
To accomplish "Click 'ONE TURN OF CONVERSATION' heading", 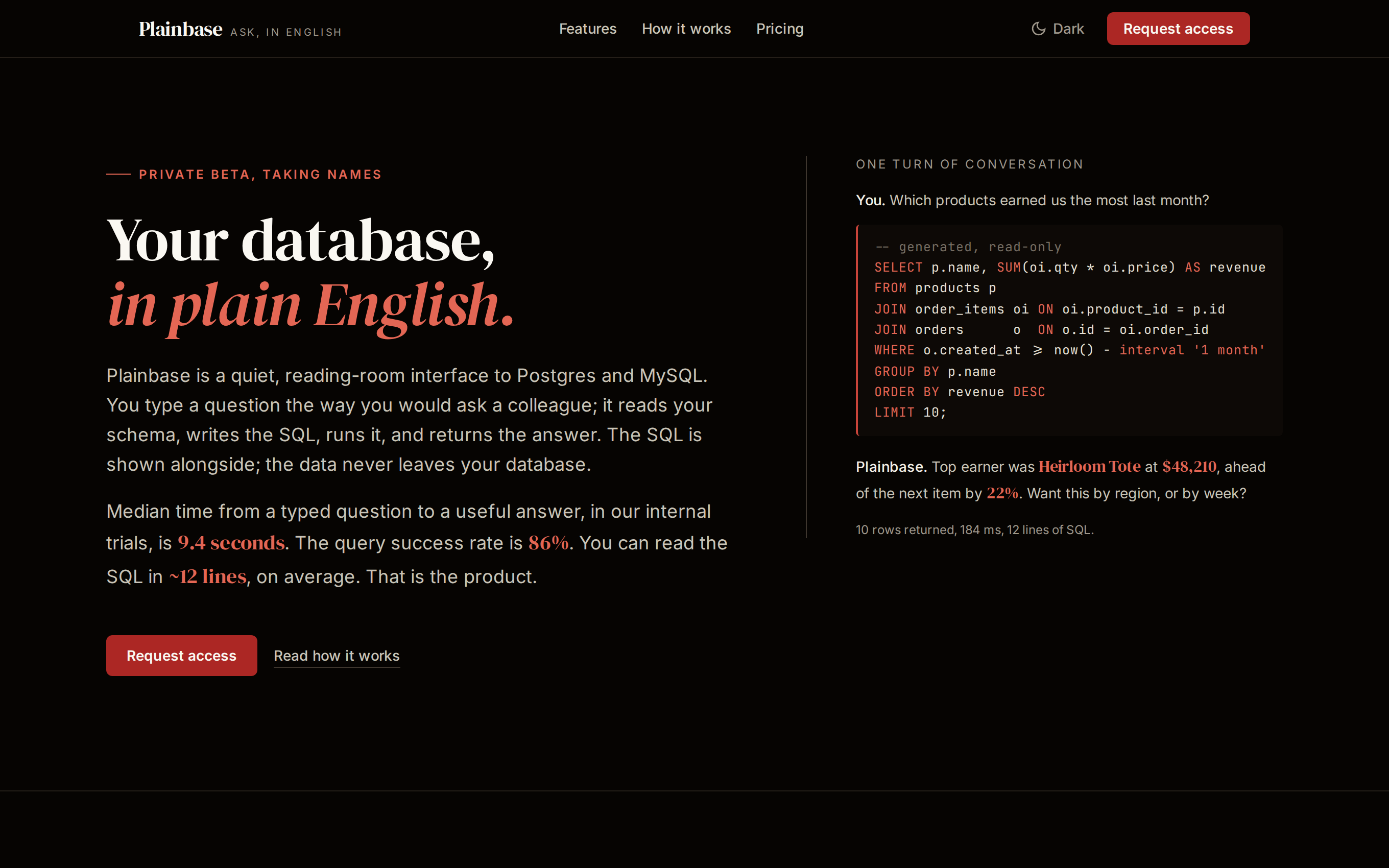I will (969, 164).
